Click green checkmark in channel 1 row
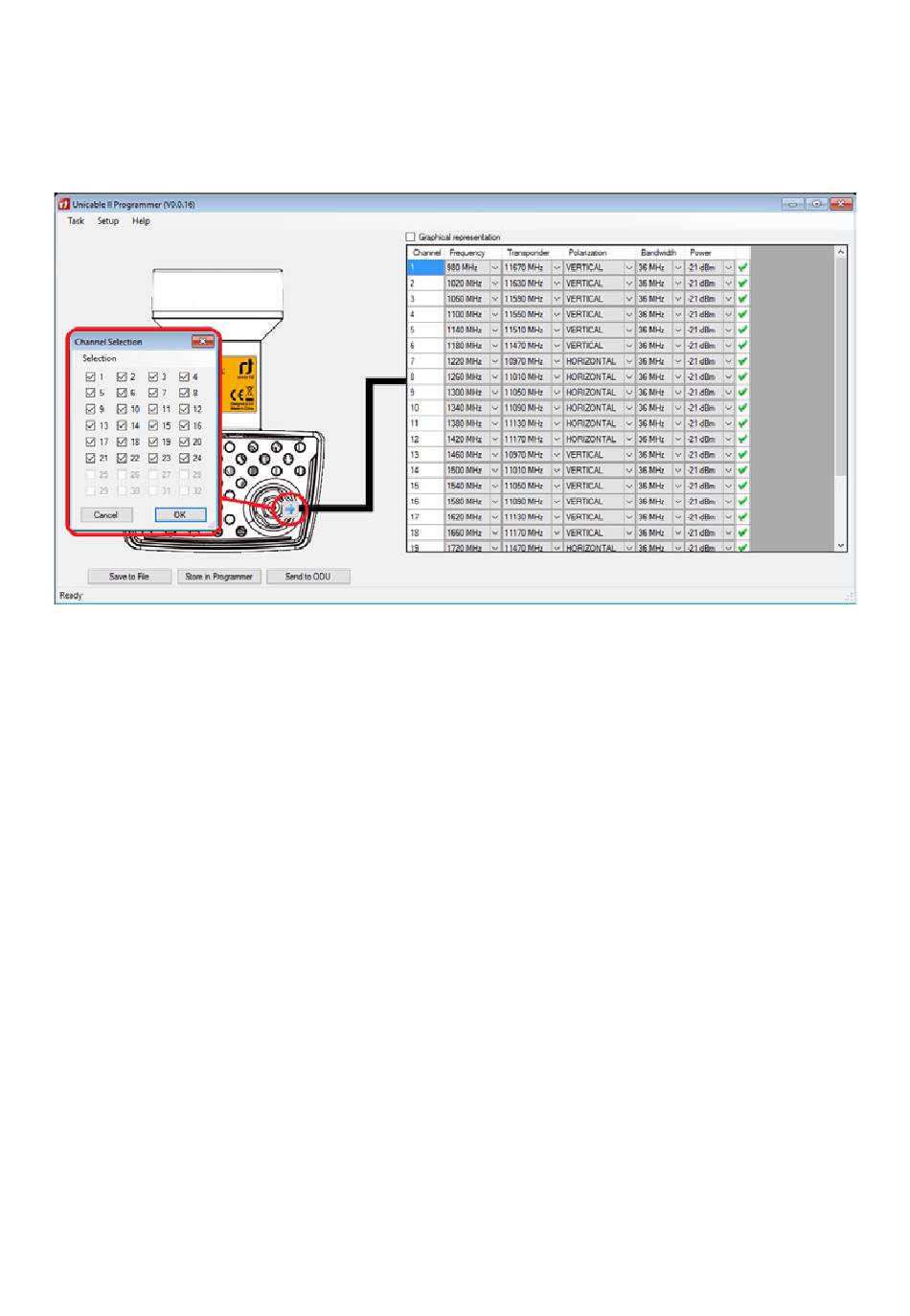The width and height of the screenshot is (910, 1316). point(742,268)
